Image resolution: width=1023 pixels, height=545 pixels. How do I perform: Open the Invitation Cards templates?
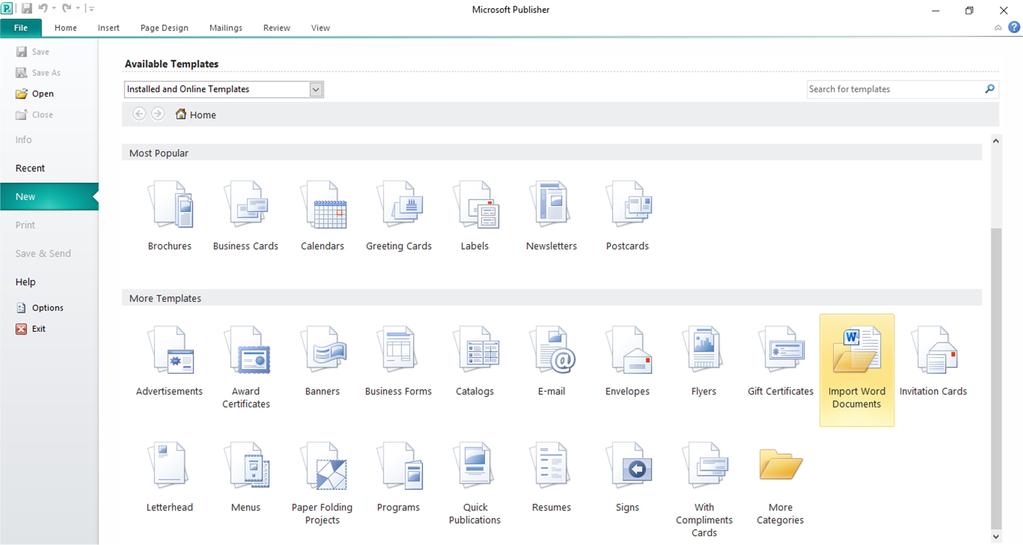tap(933, 362)
